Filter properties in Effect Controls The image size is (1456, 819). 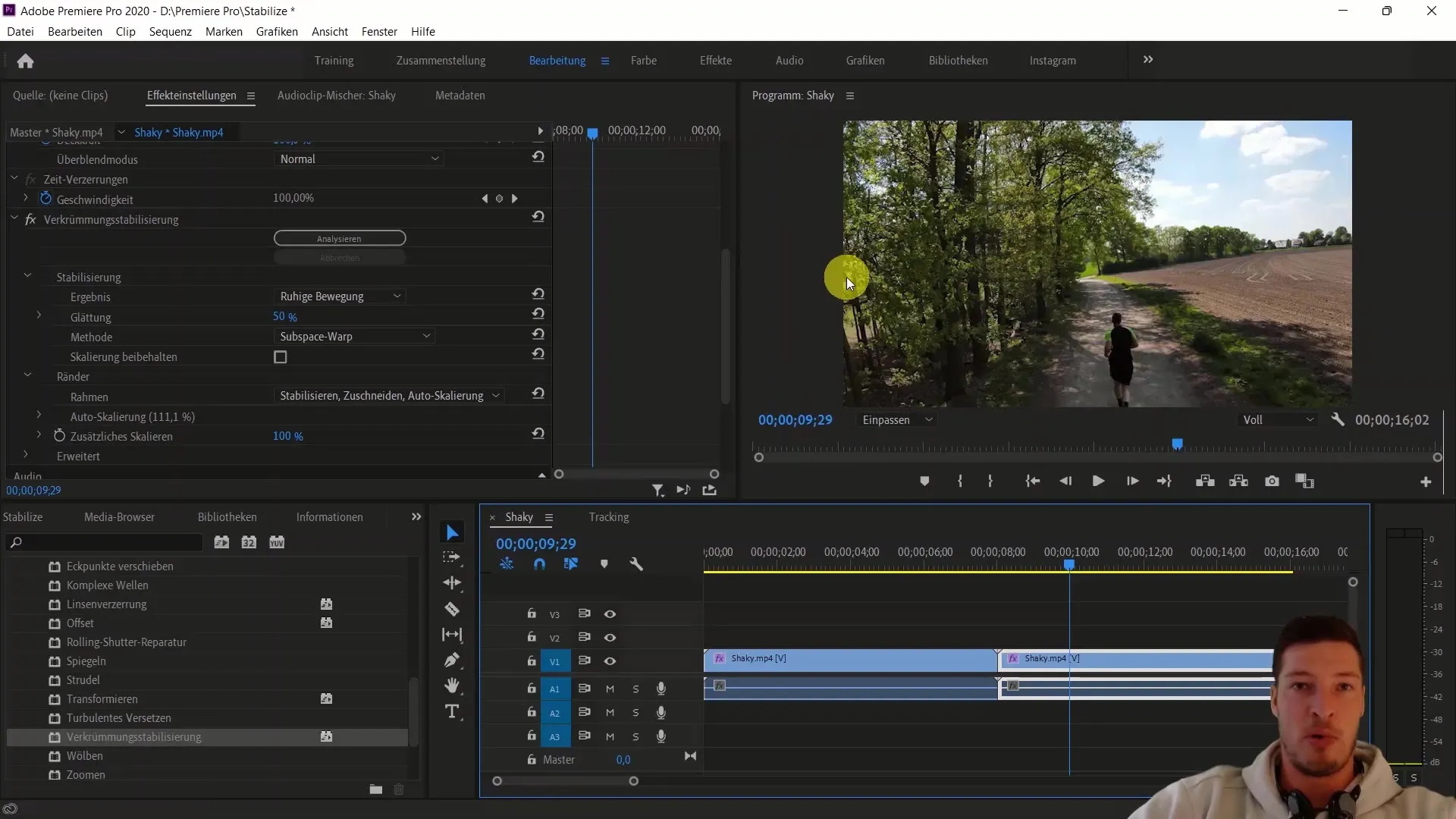[x=657, y=491]
